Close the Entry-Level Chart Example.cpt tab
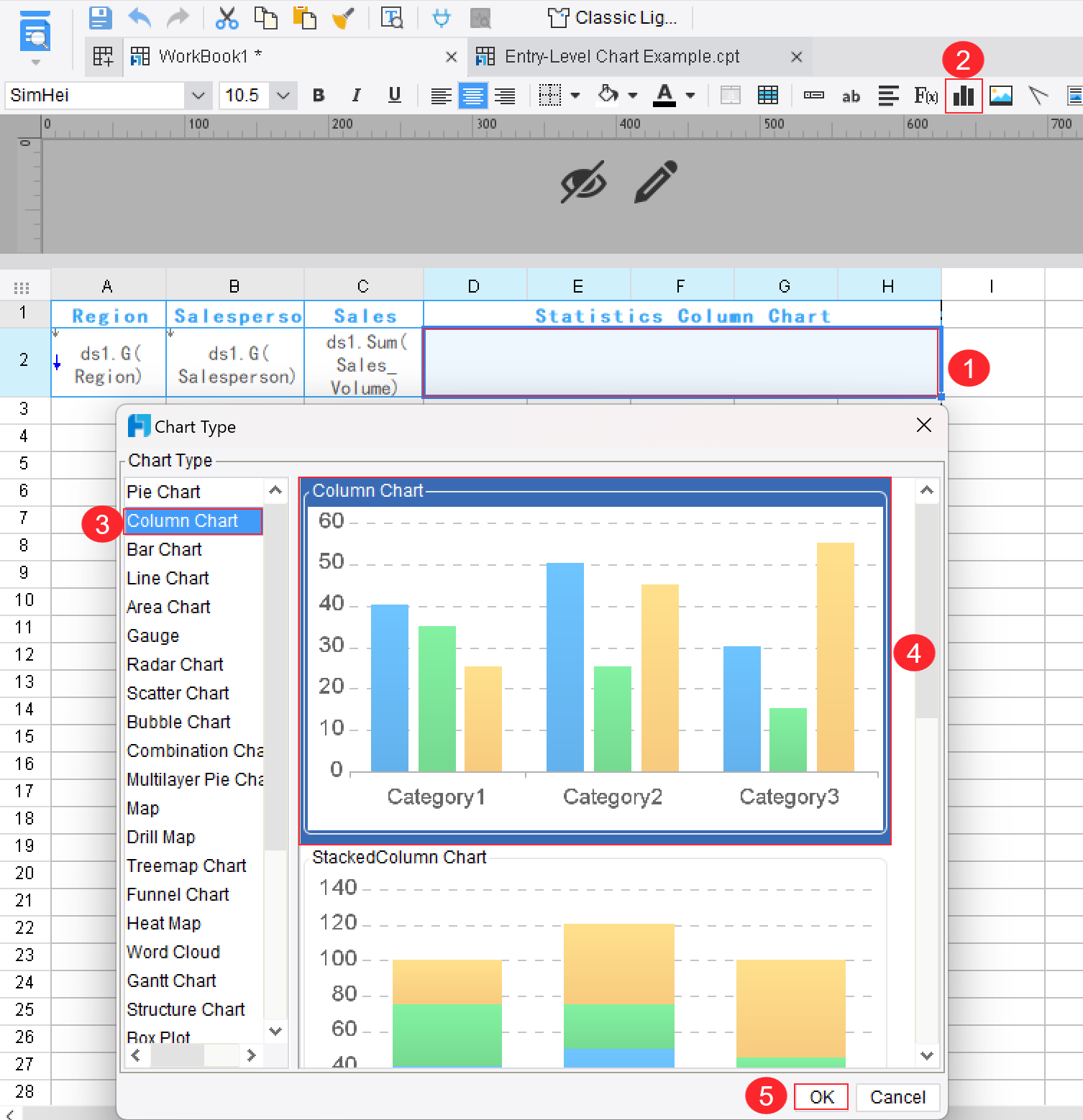Image resolution: width=1083 pixels, height=1120 pixels. click(x=796, y=57)
